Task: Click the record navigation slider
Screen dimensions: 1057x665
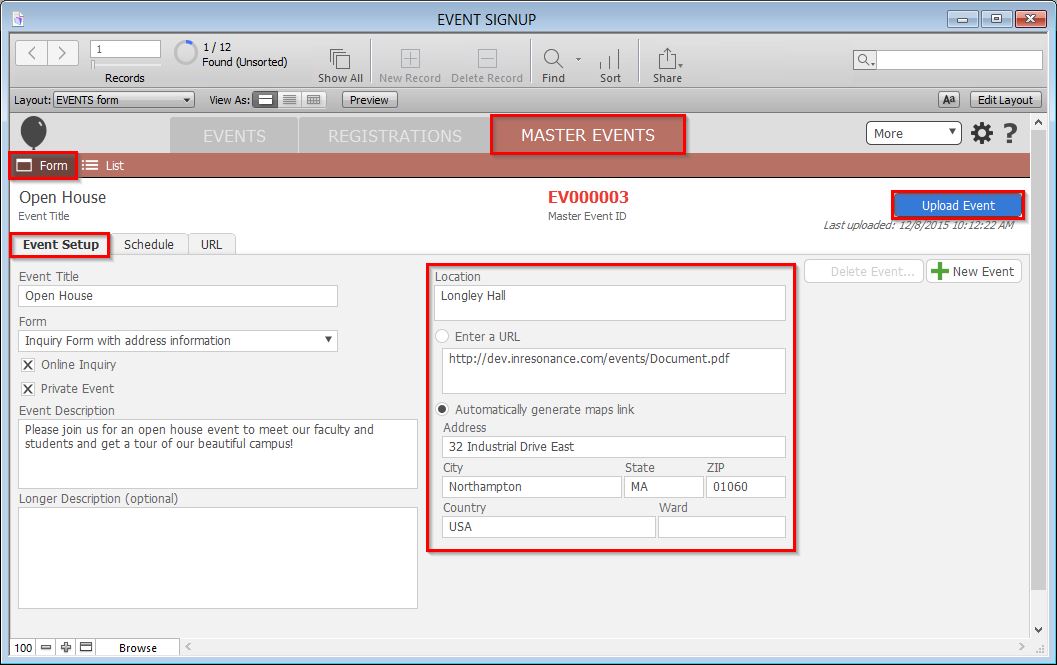Action: point(125,65)
